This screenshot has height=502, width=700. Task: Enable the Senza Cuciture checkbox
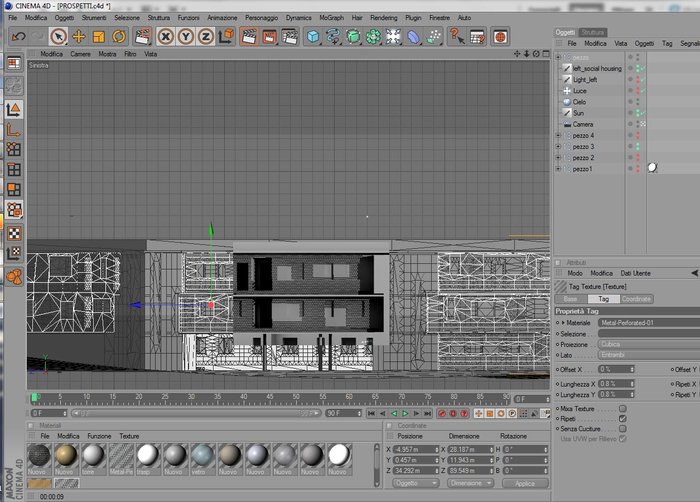pos(622,428)
